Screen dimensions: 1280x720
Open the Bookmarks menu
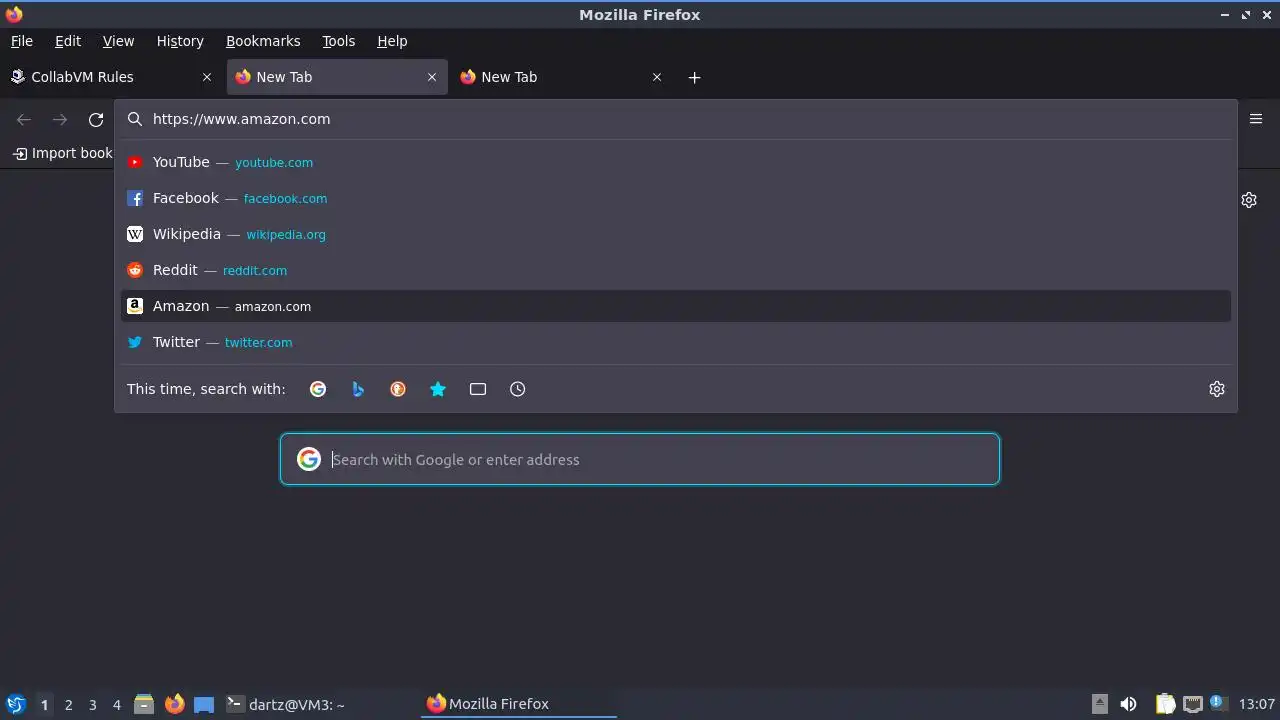[x=263, y=41]
